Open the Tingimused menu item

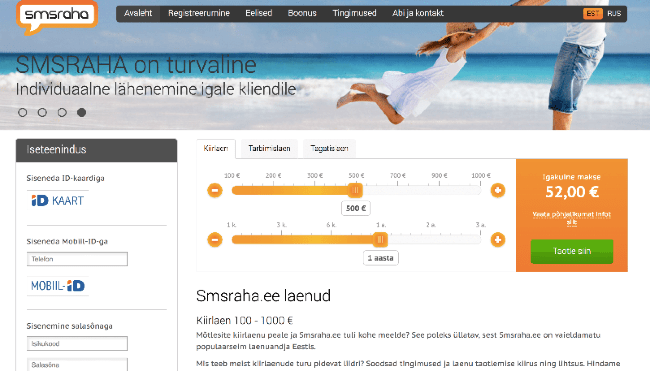[354, 13]
